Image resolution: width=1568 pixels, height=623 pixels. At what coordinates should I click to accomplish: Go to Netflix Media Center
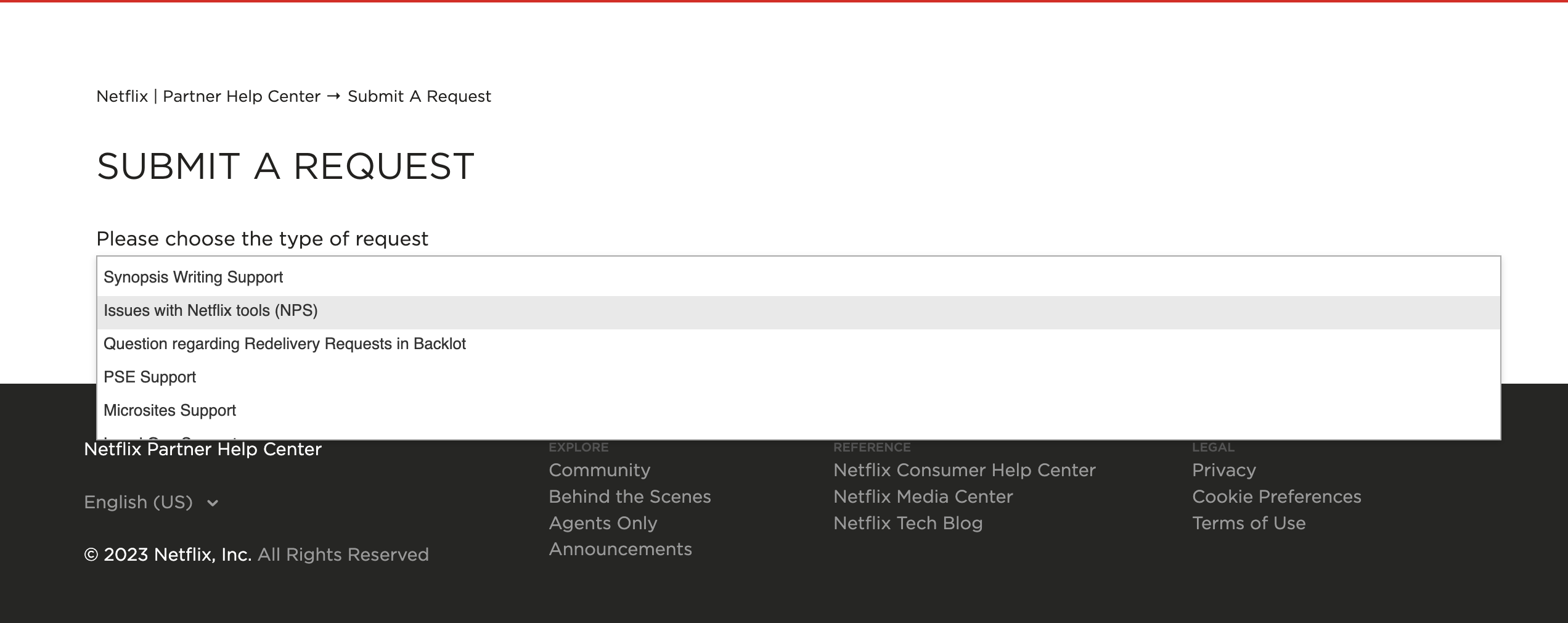923,497
